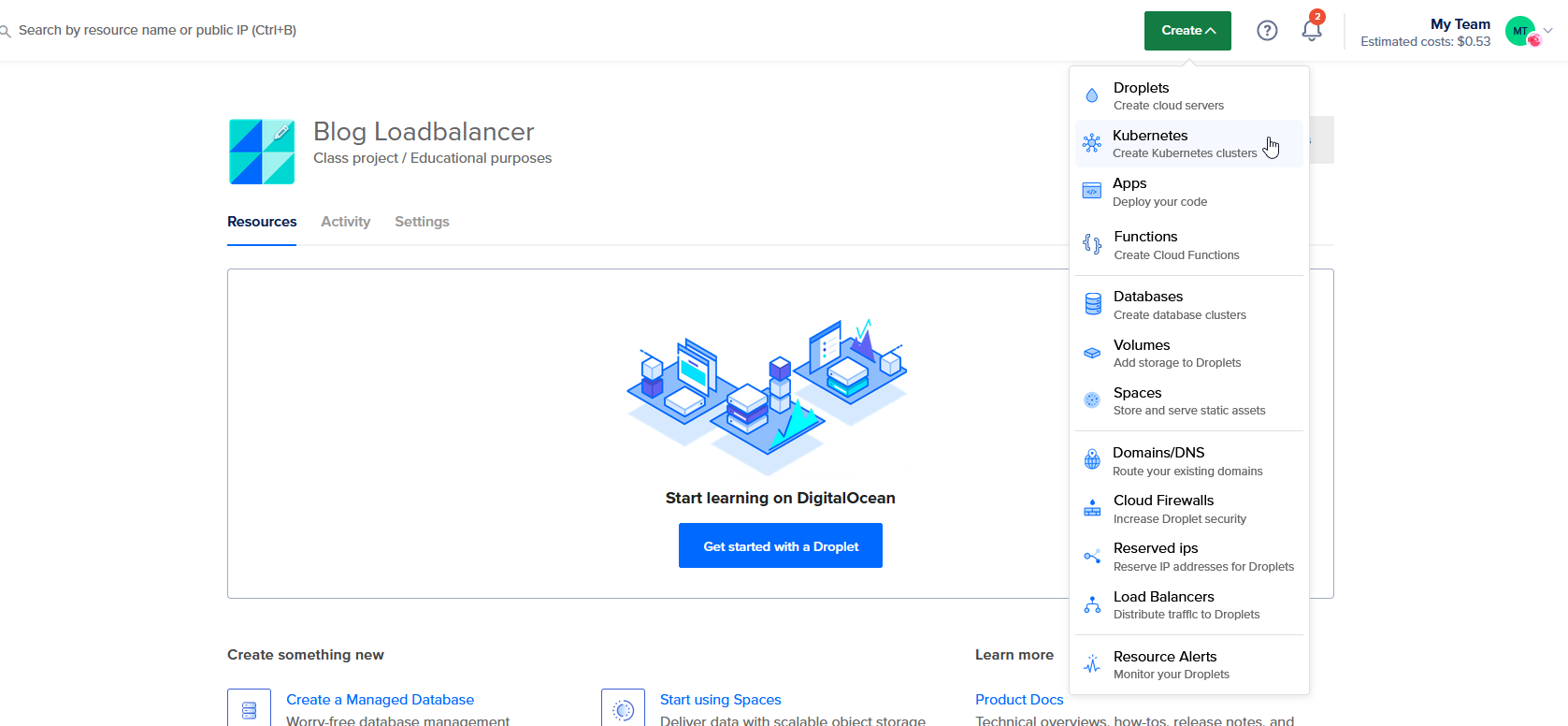Screen dimensions: 1568x726
Task: Click the Start using Spaces card icon
Action: tap(623, 709)
